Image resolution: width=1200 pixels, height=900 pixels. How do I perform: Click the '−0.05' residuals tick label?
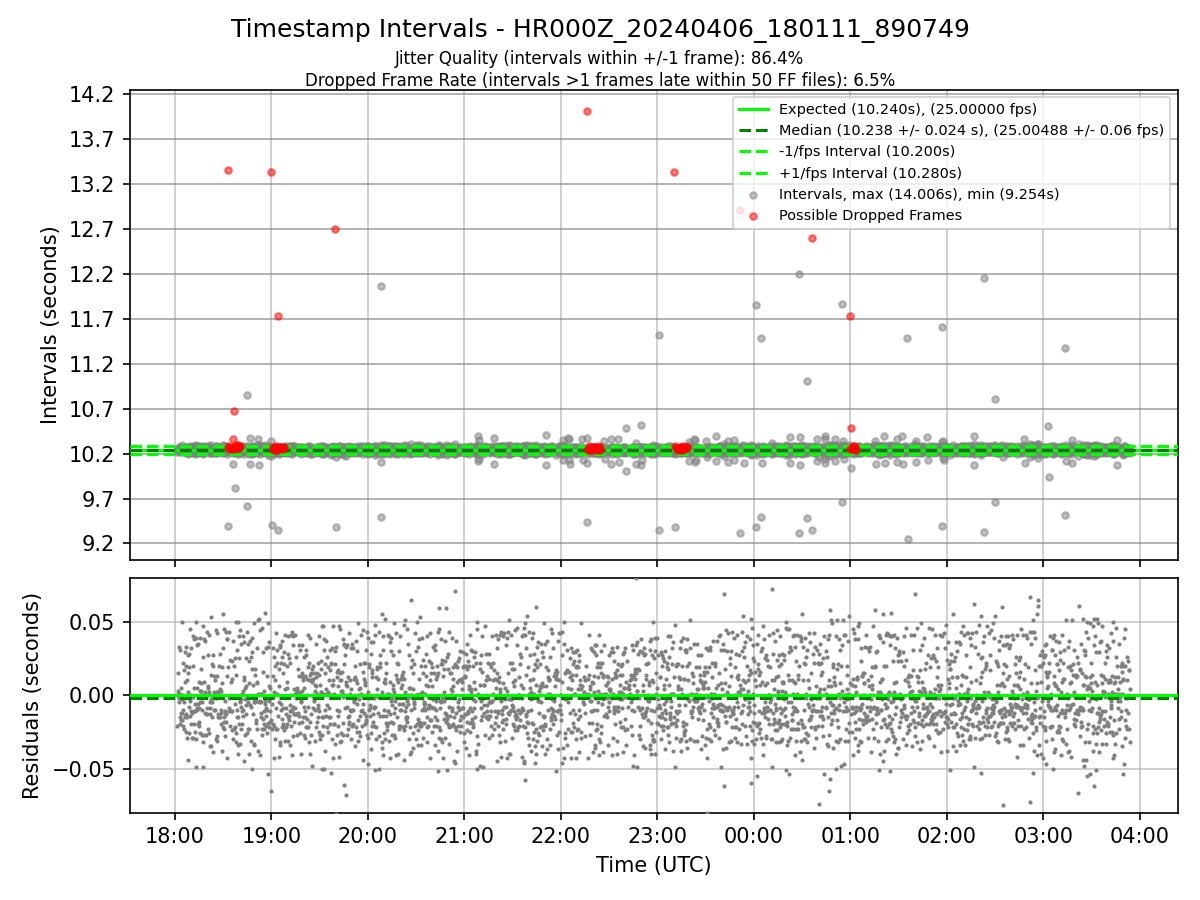pos(86,770)
